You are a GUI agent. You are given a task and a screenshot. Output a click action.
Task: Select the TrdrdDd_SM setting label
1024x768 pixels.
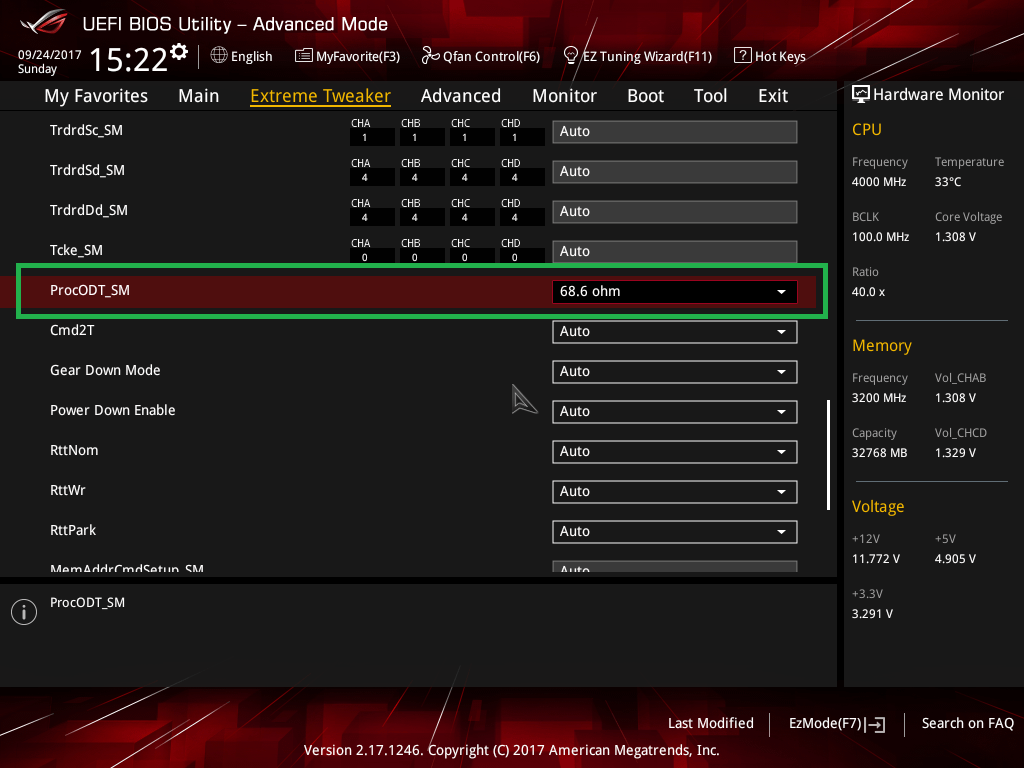coord(89,210)
